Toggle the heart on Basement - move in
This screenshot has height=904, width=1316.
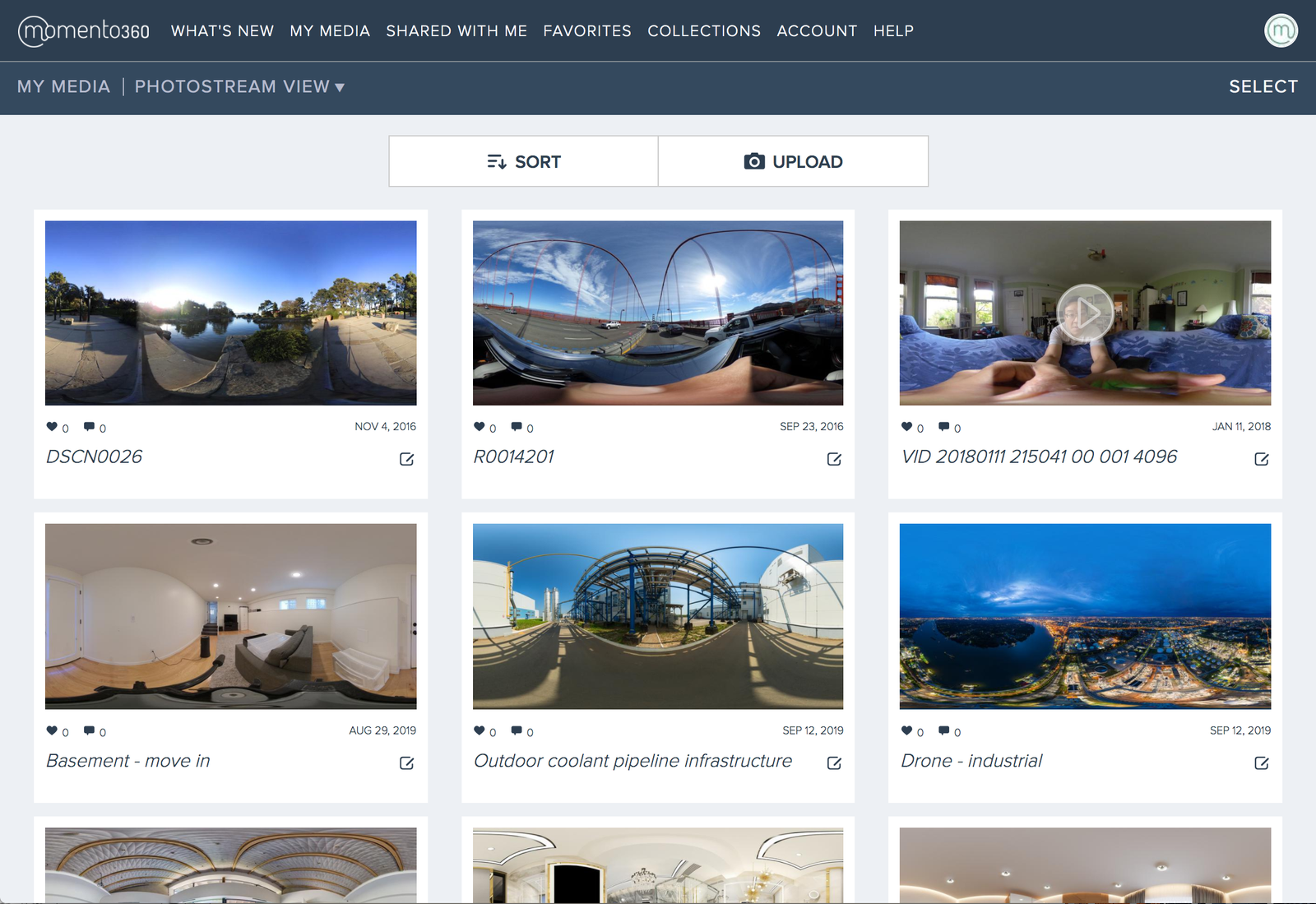click(x=51, y=730)
